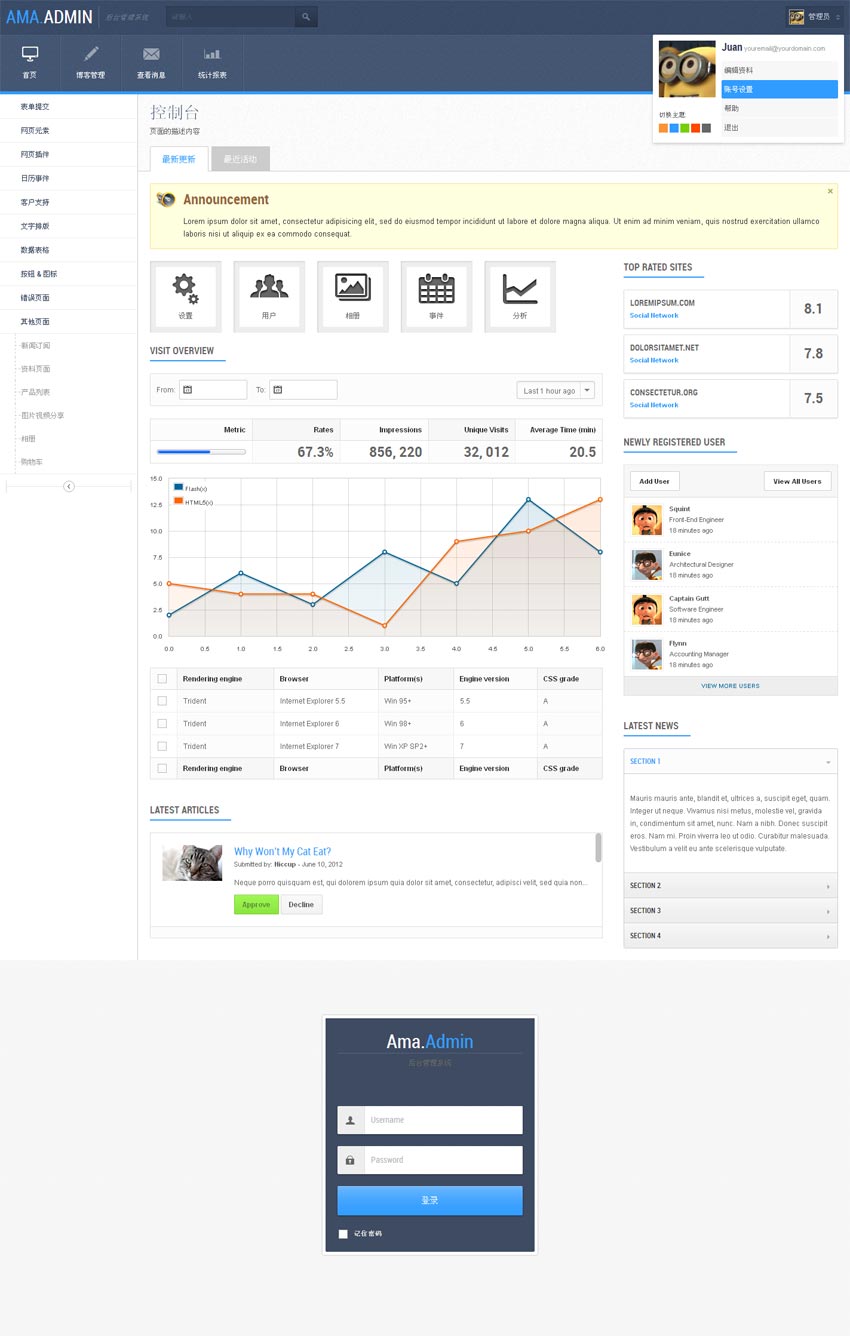
Task: Open 查看消息 envelope icon in navigation
Action: [151, 62]
